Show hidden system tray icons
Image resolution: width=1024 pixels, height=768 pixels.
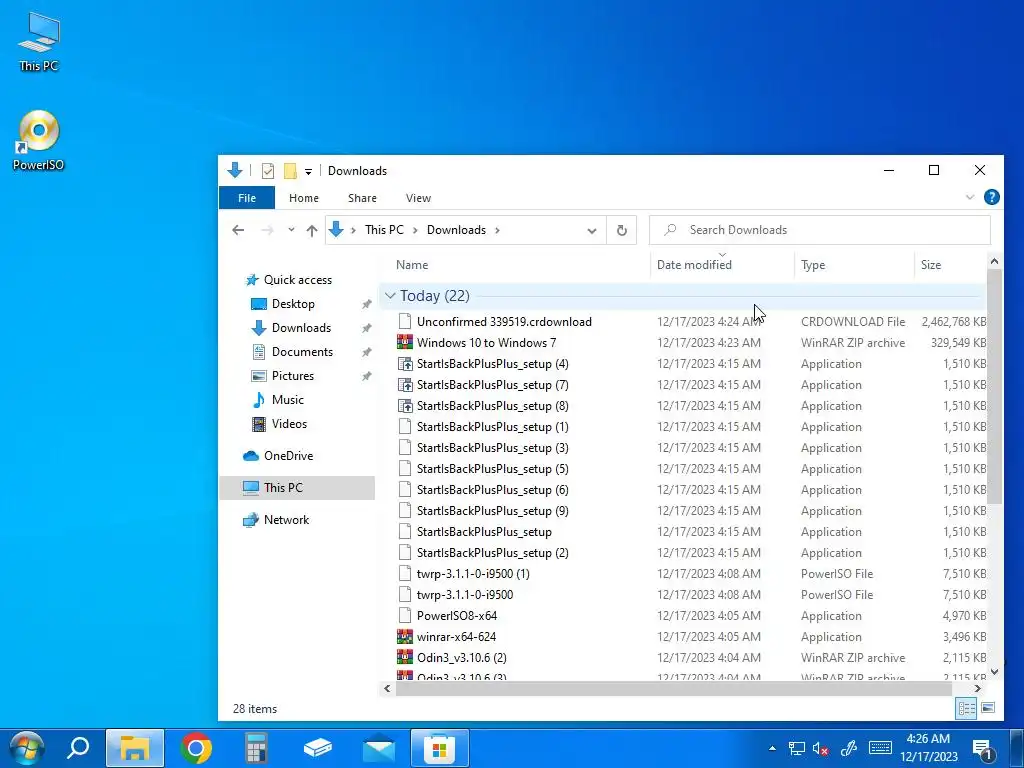tap(773, 748)
